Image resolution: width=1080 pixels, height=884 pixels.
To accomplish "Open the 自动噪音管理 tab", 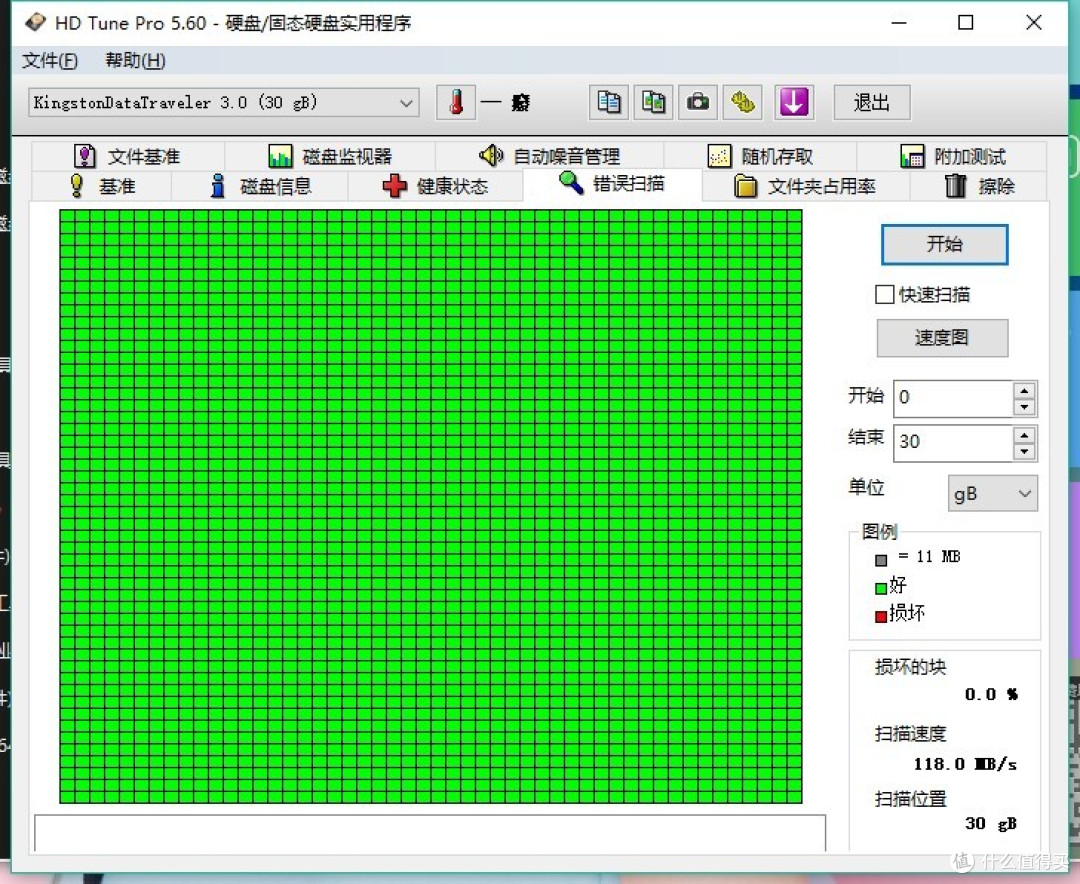I will point(550,156).
